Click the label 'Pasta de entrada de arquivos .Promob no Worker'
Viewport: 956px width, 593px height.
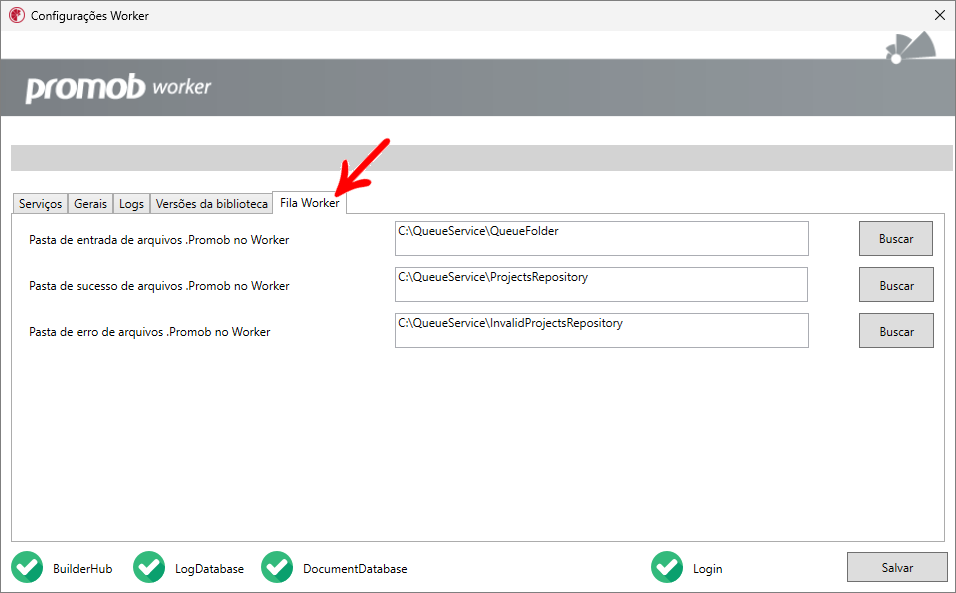[x=159, y=240]
